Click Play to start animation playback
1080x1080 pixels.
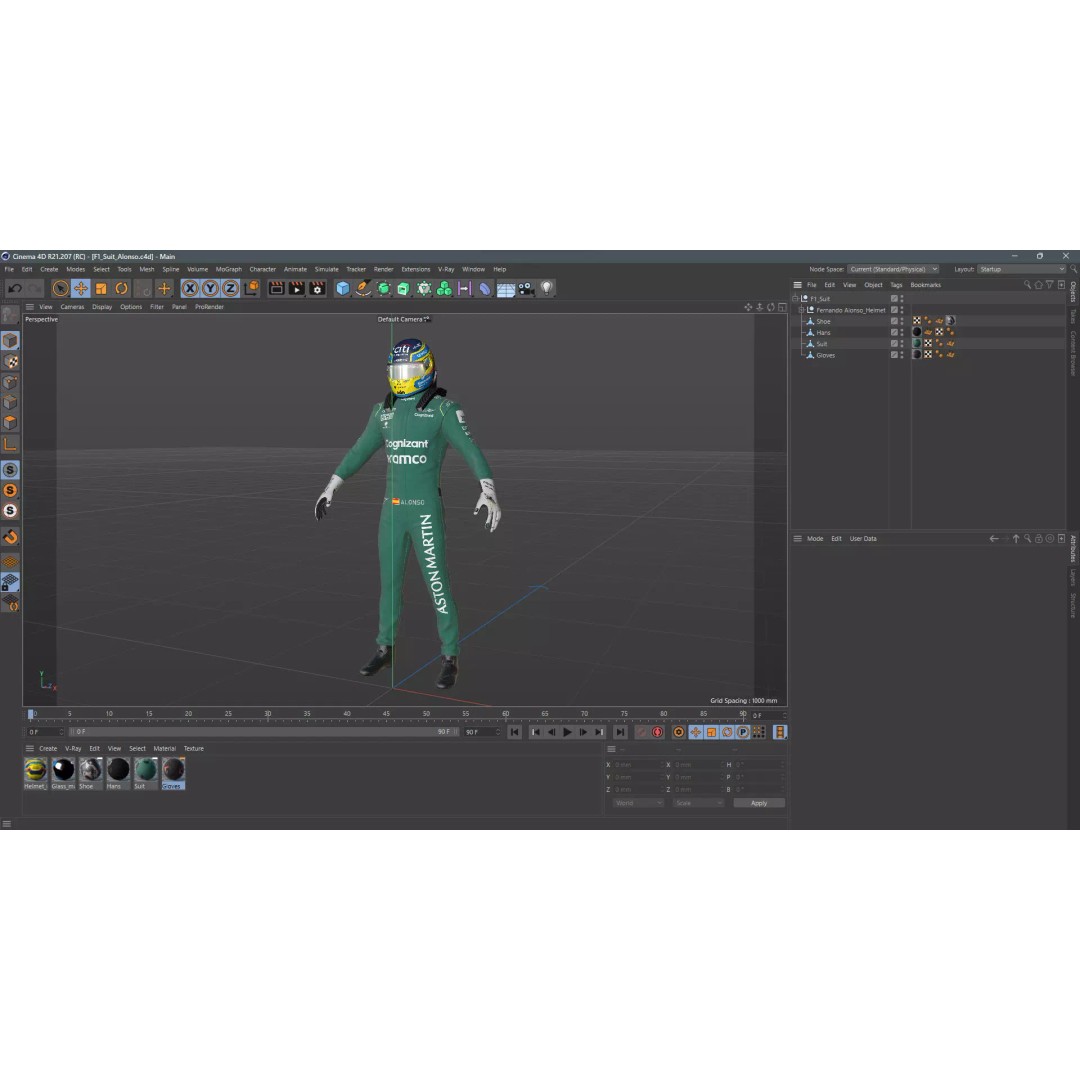pyautogui.click(x=567, y=732)
